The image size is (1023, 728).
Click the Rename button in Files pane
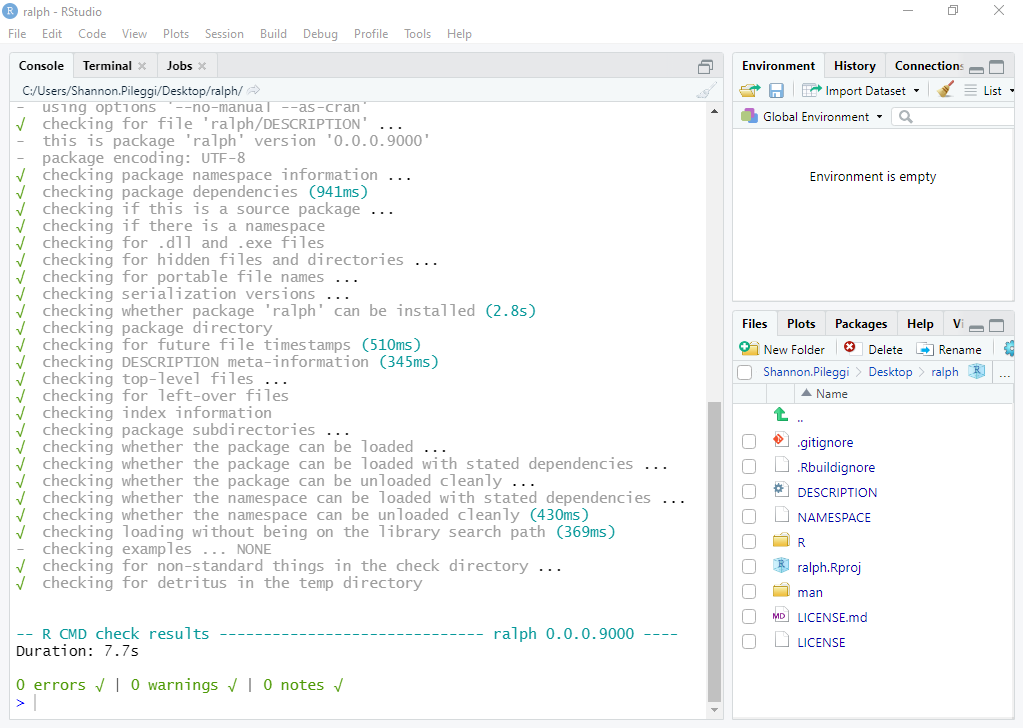click(x=949, y=349)
